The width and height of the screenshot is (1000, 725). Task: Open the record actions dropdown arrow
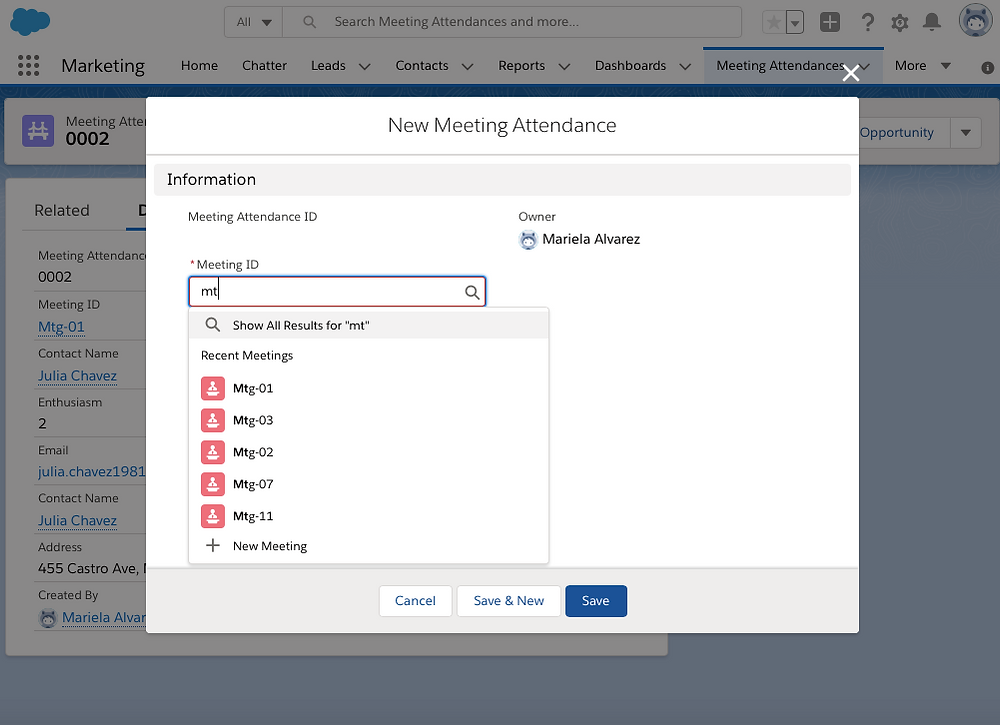[x=966, y=133]
